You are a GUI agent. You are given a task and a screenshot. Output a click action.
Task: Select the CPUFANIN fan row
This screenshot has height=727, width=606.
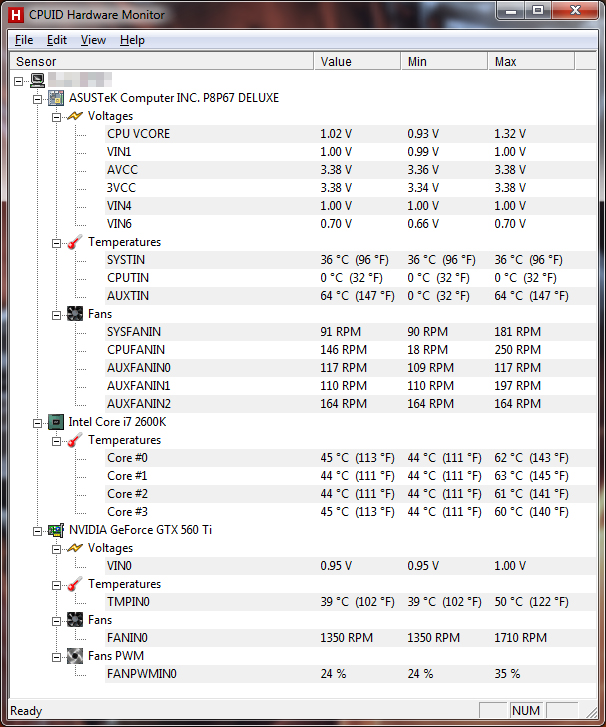(x=351, y=350)
